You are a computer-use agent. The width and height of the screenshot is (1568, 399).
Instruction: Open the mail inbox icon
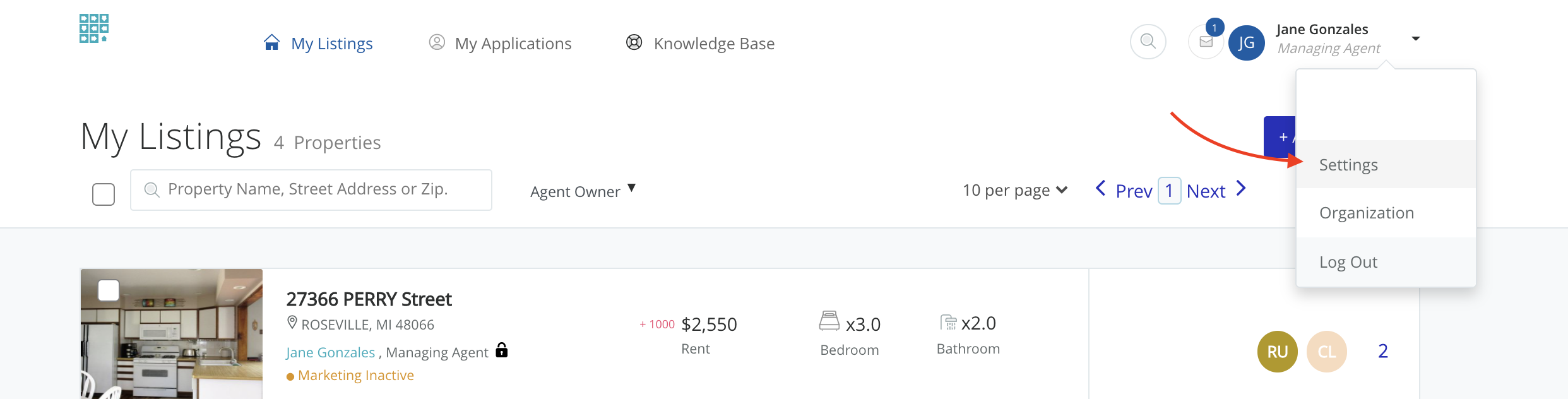(x=1206, y=42)
